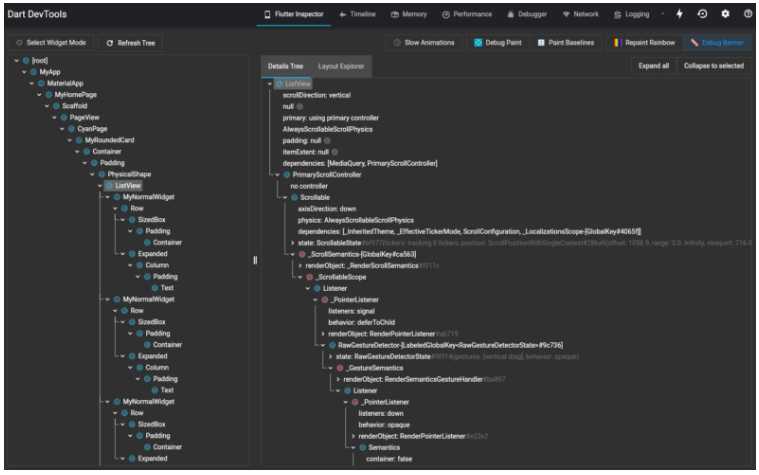Click the PhysicalShape widget icon in tree

click(x=102, y=174)
